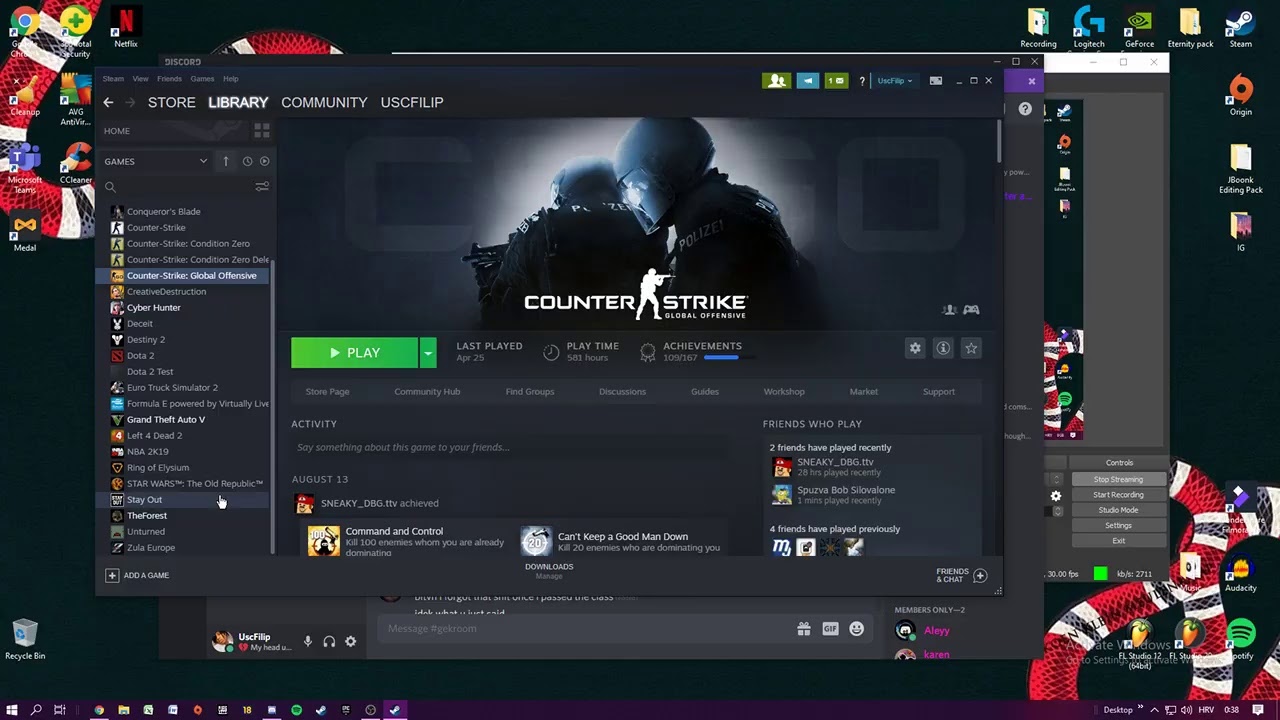
Task: Open Eternity pack folder on desktop
Action: point(1190,28)
